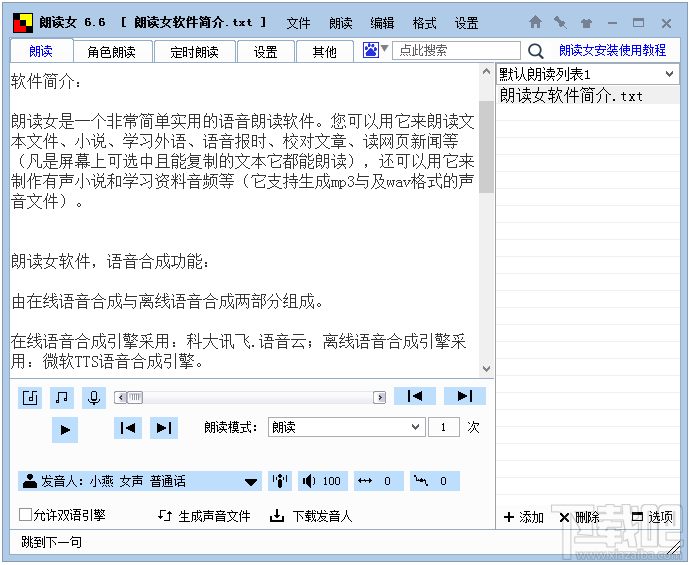Open the skin (shirt) icon
Screen dimensions: 691x565
pos(586,23)
